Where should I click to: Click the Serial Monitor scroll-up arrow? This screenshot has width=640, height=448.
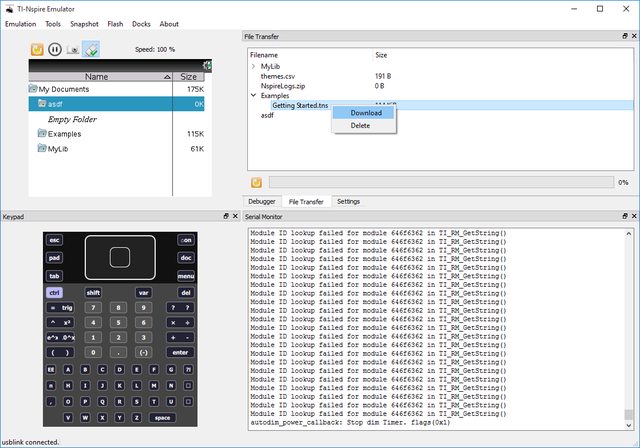(x=629, y=233)
